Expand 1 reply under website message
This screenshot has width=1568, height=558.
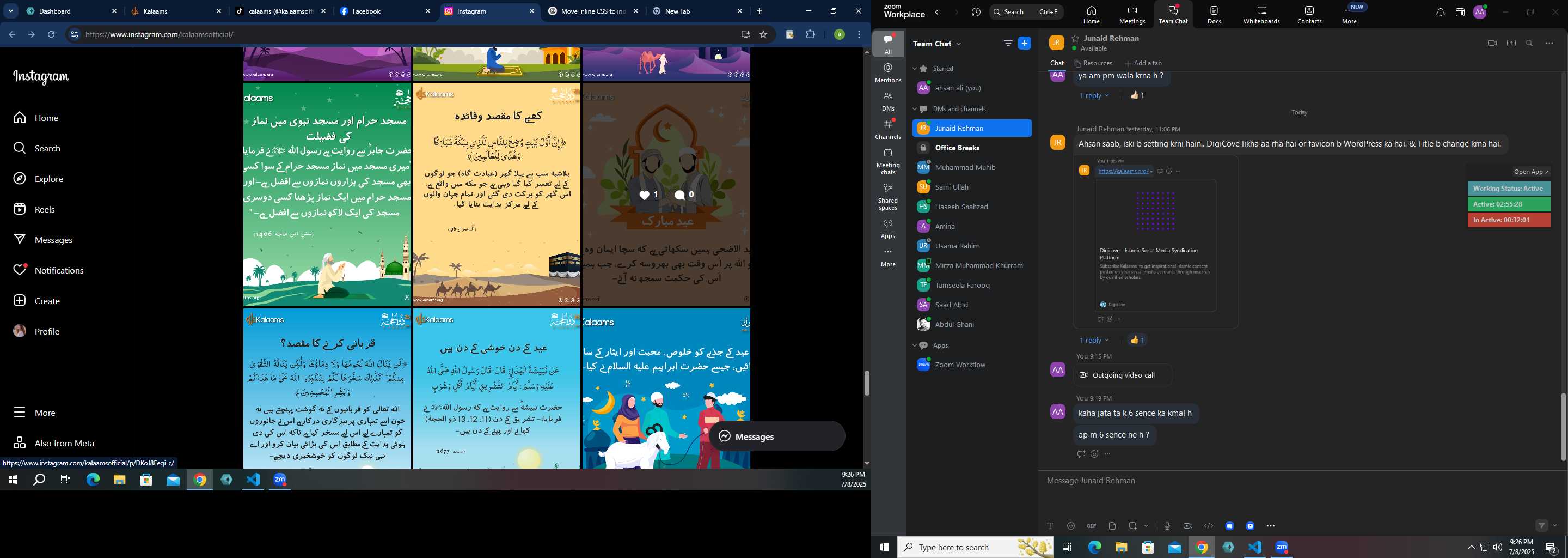pyautogui.click(x=1094, y=340)
